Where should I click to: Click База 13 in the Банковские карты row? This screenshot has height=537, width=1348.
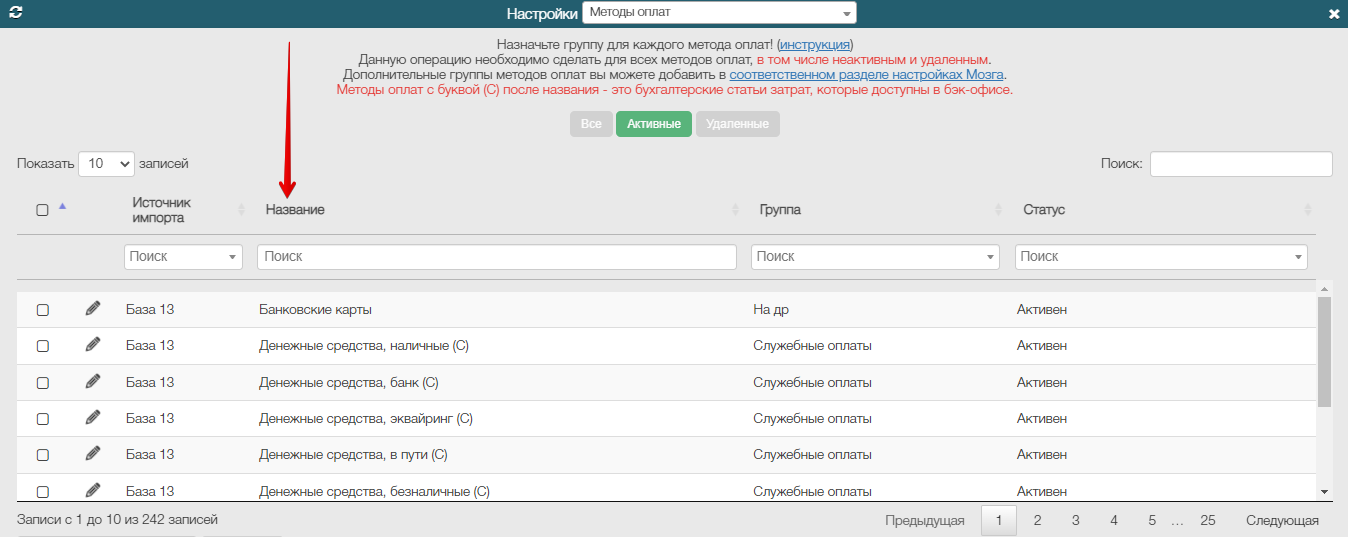(150, 310)
